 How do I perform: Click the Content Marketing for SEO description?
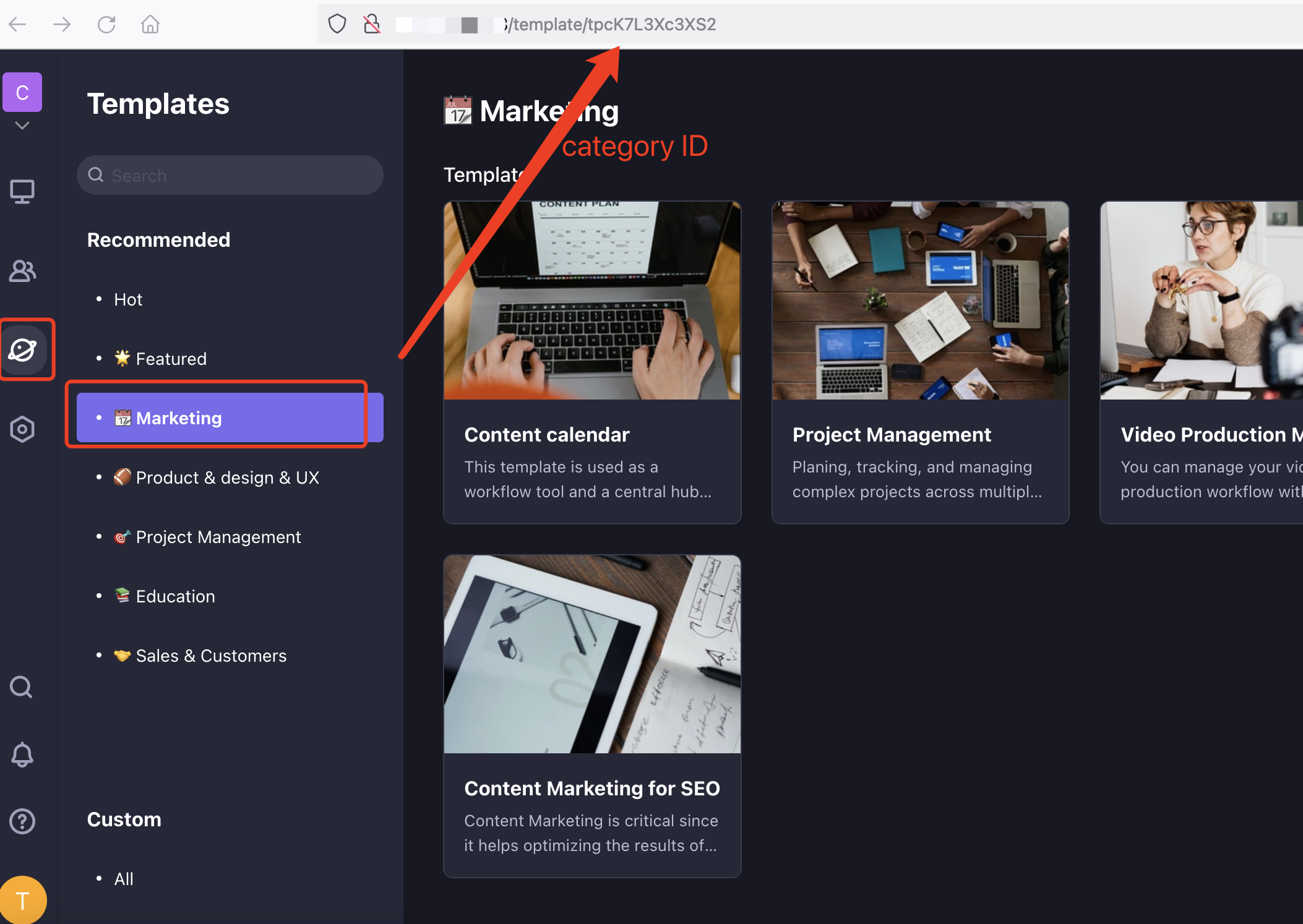click(591, 833)
